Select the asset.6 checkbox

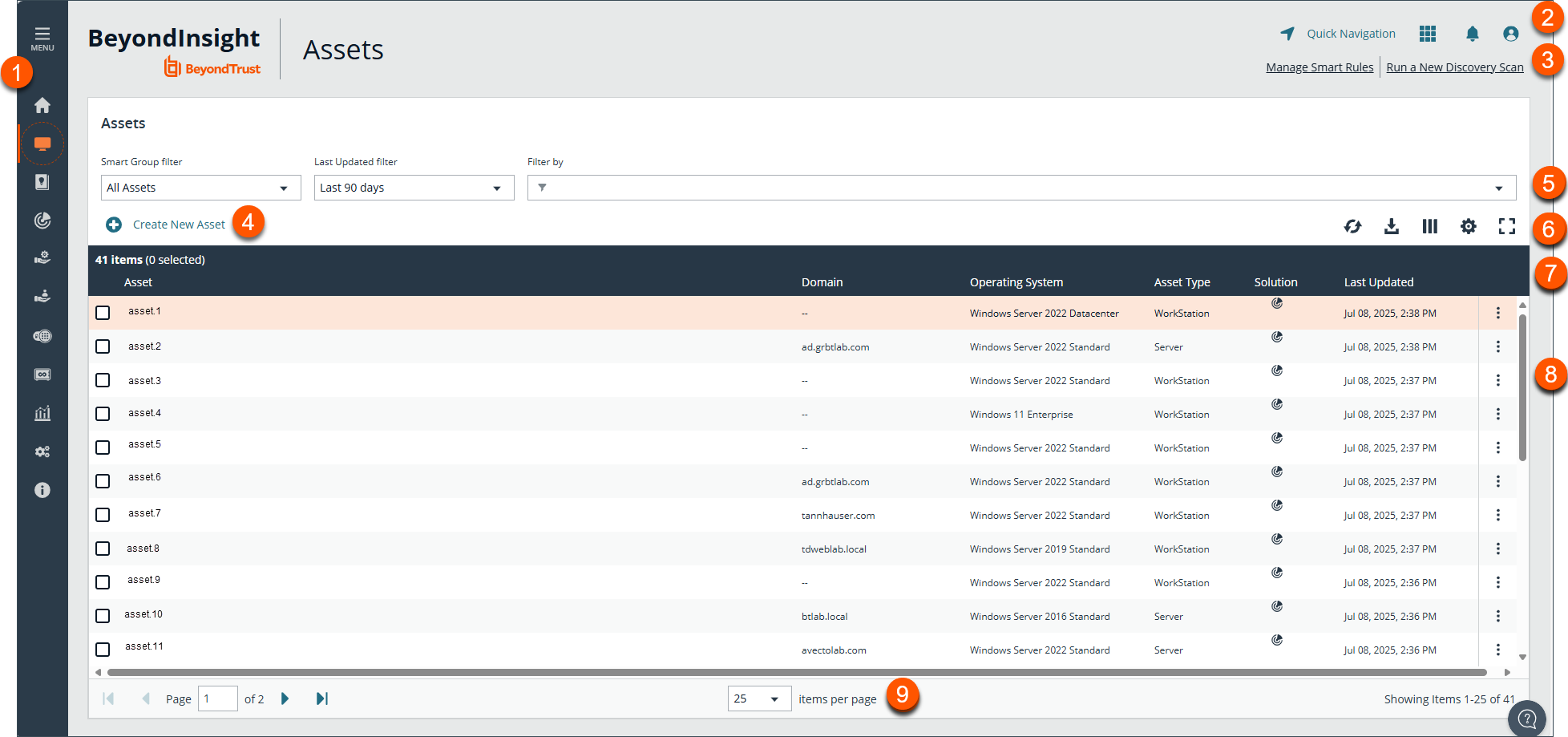103,481
